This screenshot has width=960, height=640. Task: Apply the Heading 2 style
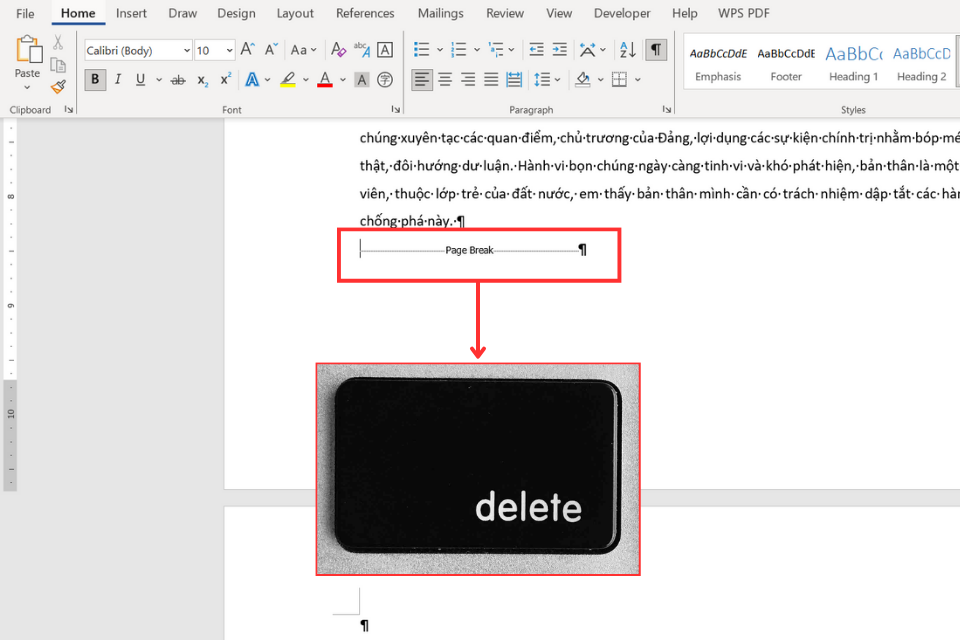point(921,63)
